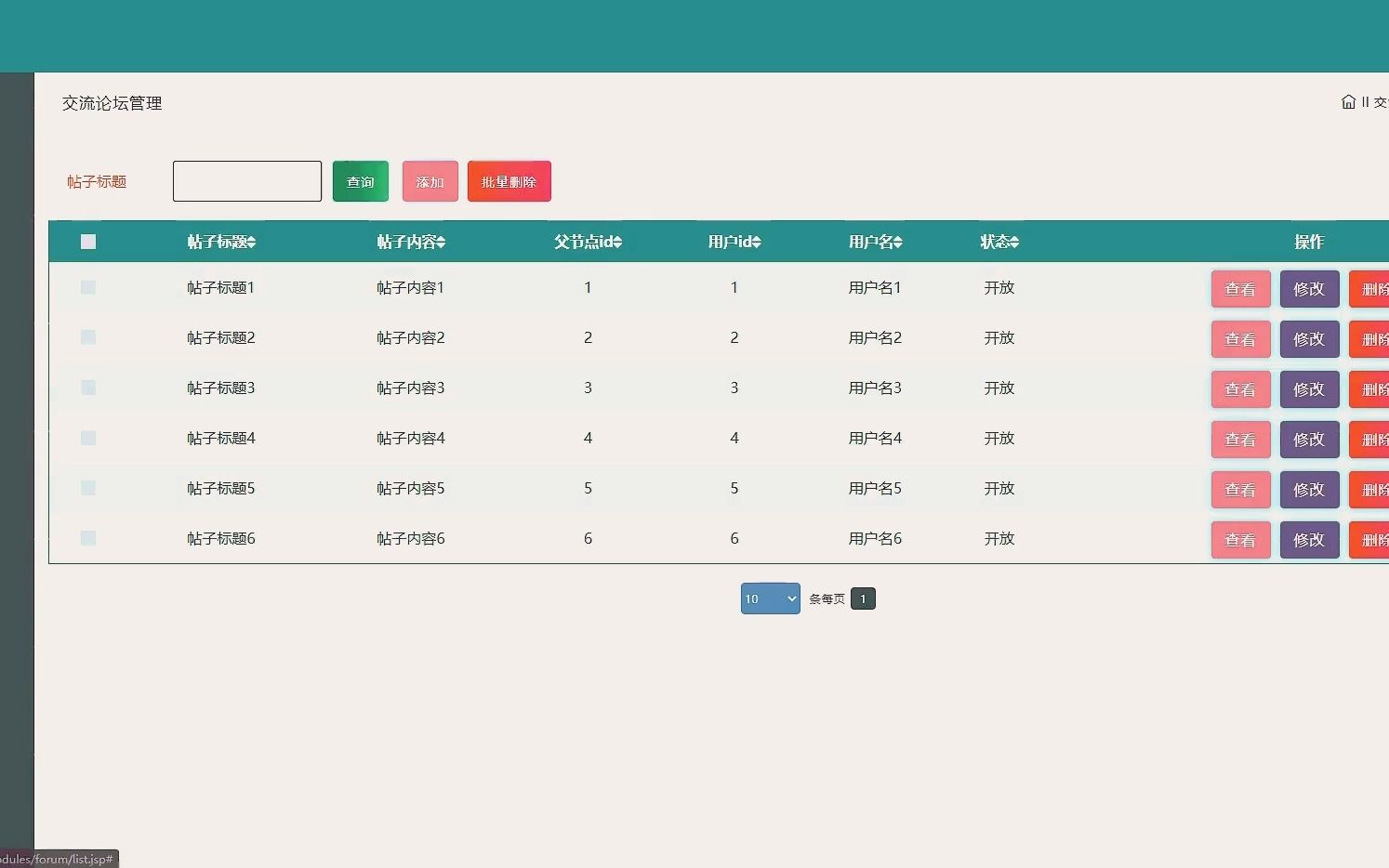Delete the post 帖子标题4
This screenshot has width=1389, height=868.
[x=1369, y=440]
